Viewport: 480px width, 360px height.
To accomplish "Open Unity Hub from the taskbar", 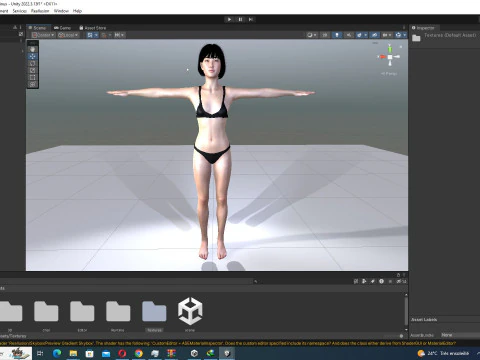I will tap(194, 353).
